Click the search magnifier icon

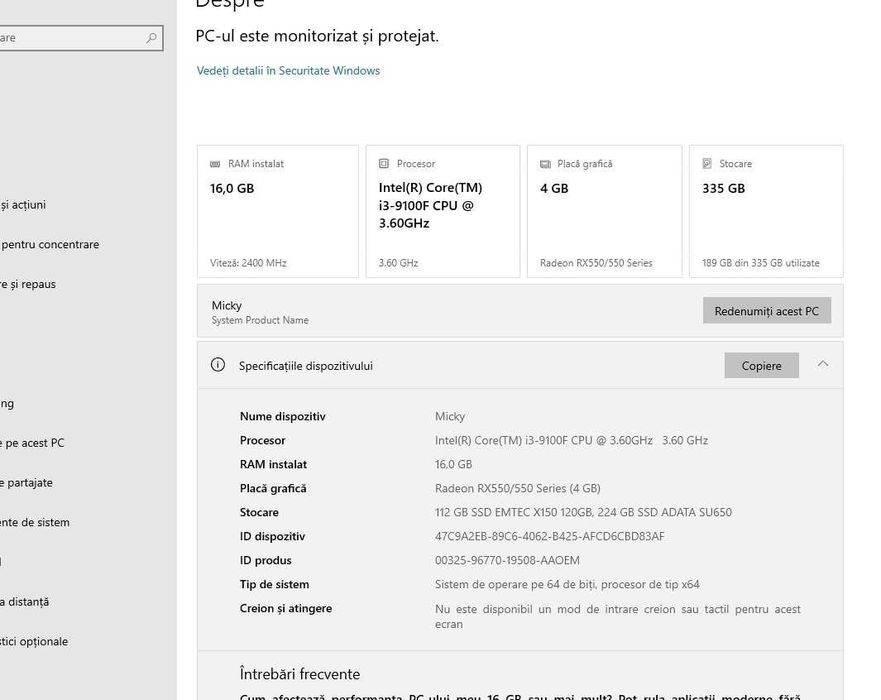(151, 38)
